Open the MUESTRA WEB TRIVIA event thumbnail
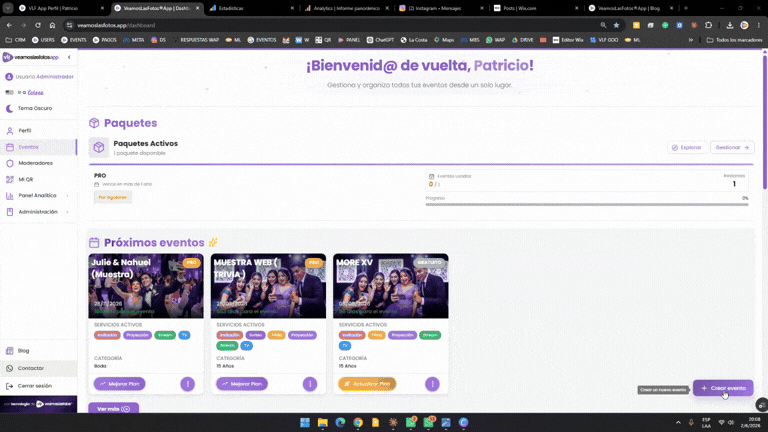 point(268,286)
